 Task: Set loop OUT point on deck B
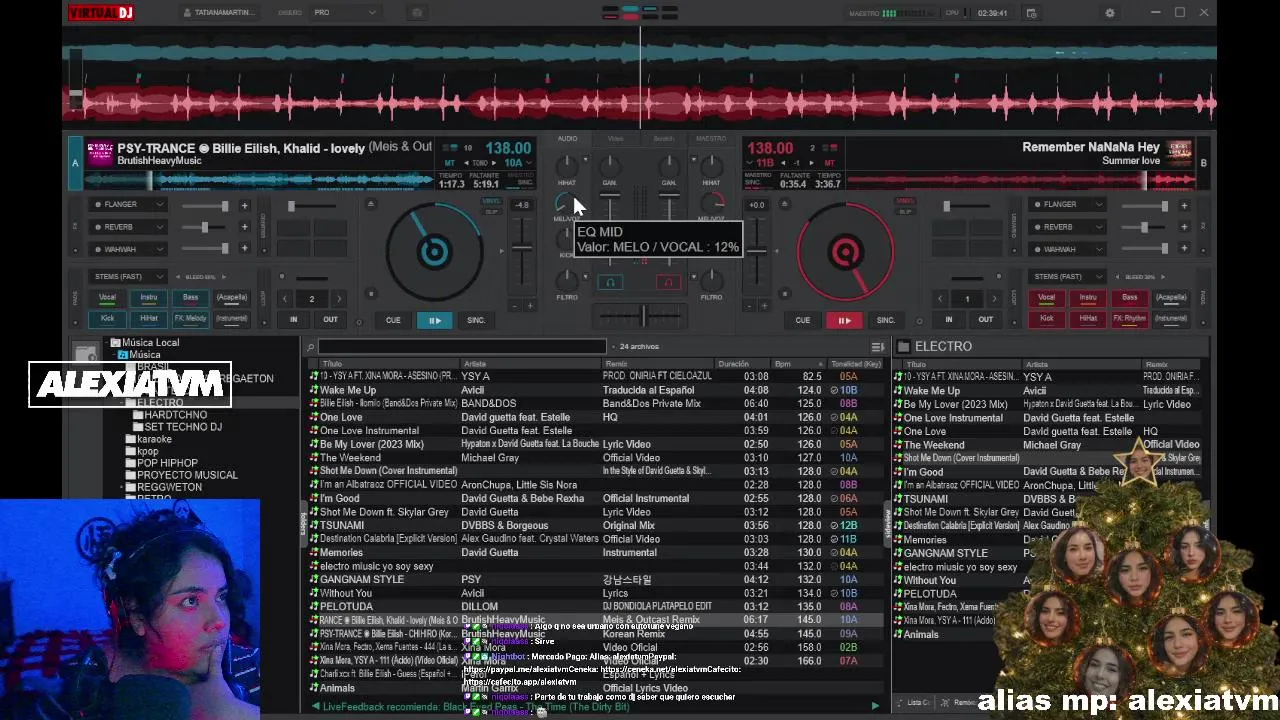pos(985,319)
